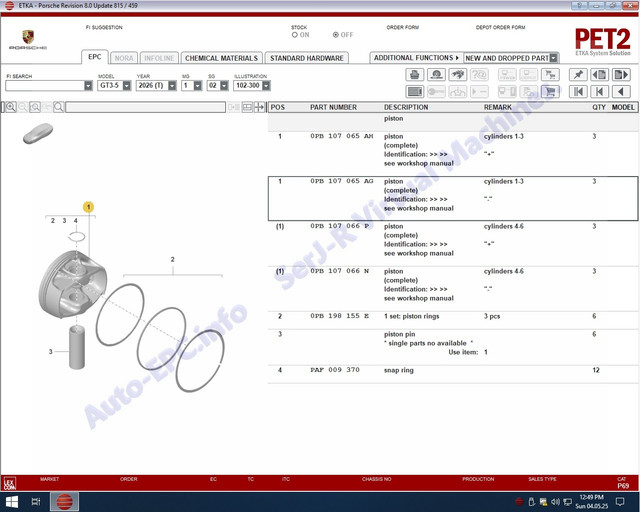Screen dimensions: 640x512
Task: Click the Order Form link
Action: click(x=403, y=27)
